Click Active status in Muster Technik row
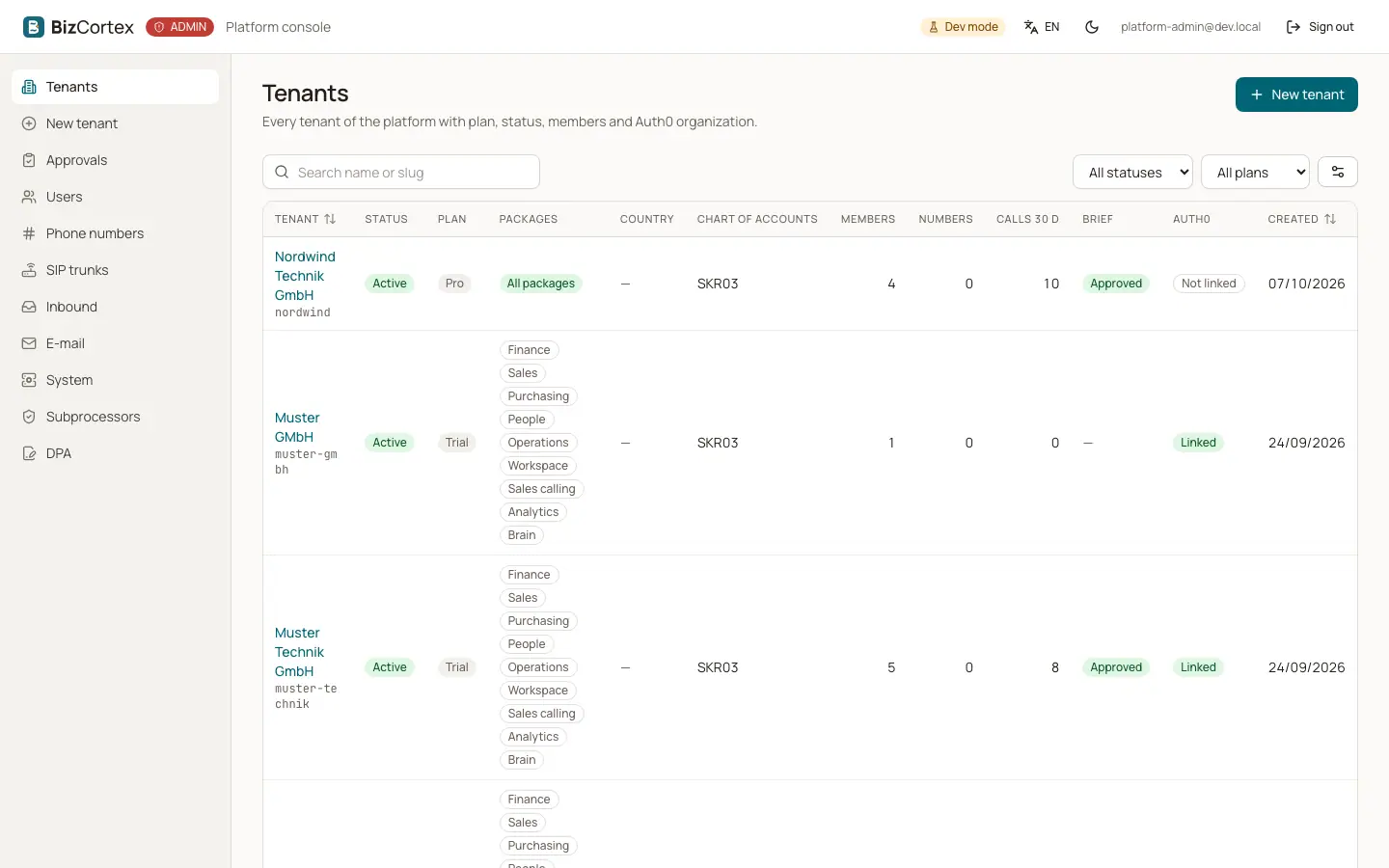 pos(390,667)
